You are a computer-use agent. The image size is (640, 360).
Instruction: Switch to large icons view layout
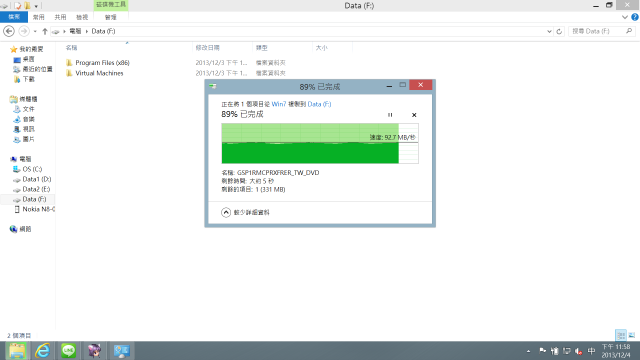pyautogui.click(x=632, y=335)
